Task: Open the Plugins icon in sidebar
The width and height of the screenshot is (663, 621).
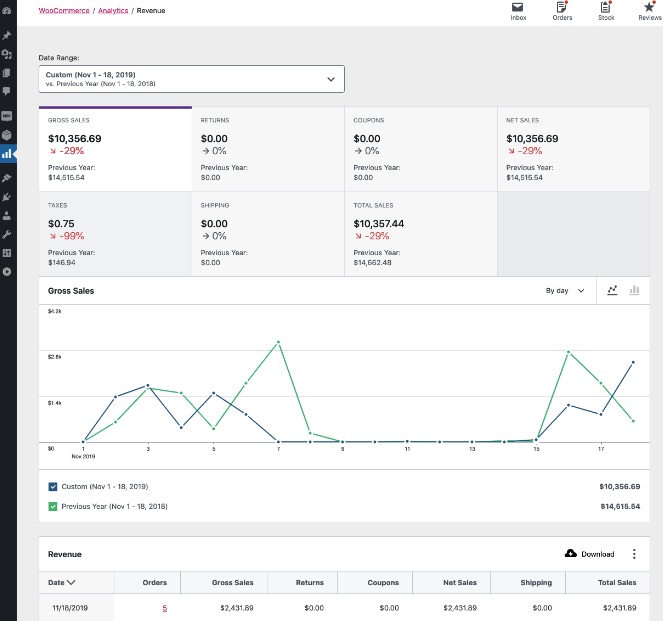Action: [6, 197]
